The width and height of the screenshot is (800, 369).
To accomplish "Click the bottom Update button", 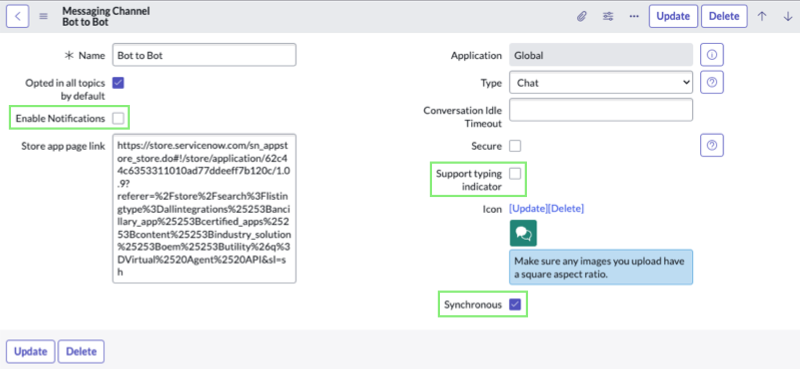I will pos(31,352).
